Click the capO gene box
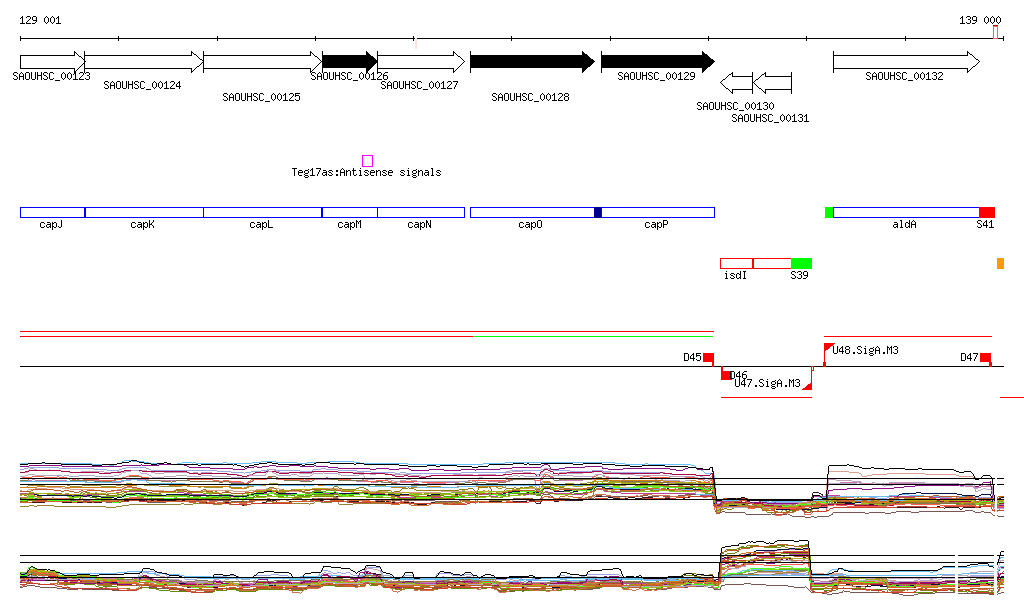The image size is (1024, 611). (x=531, y=212)
